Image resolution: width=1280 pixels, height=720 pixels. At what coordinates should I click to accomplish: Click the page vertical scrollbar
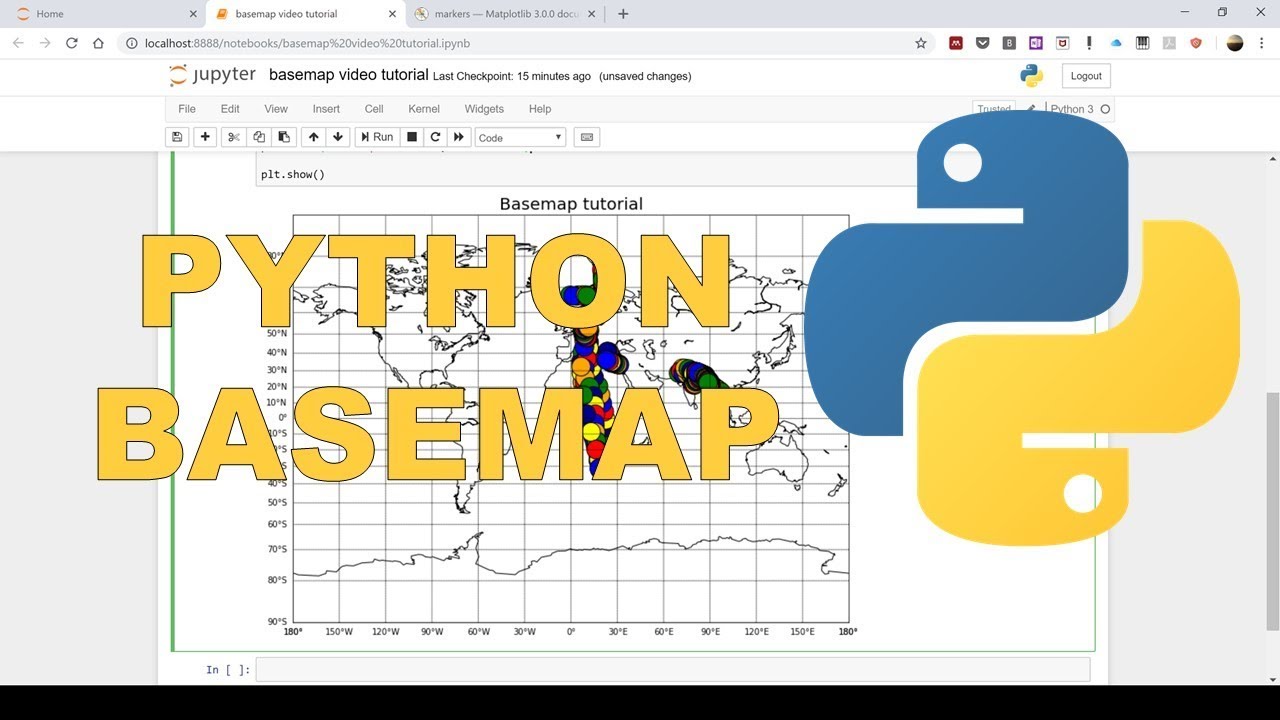coord(1273,511)
